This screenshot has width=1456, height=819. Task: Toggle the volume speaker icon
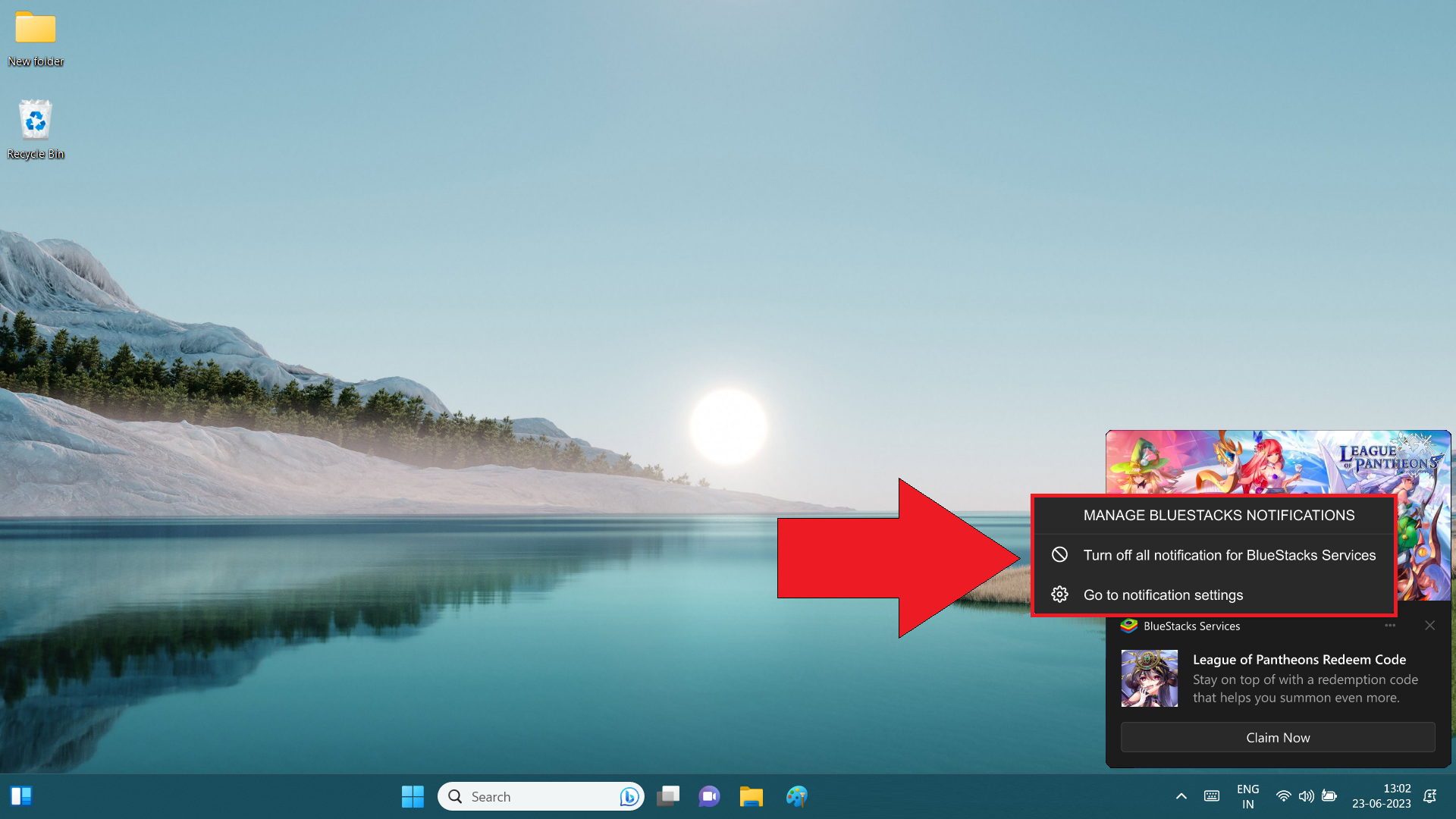coord(1306,796)
